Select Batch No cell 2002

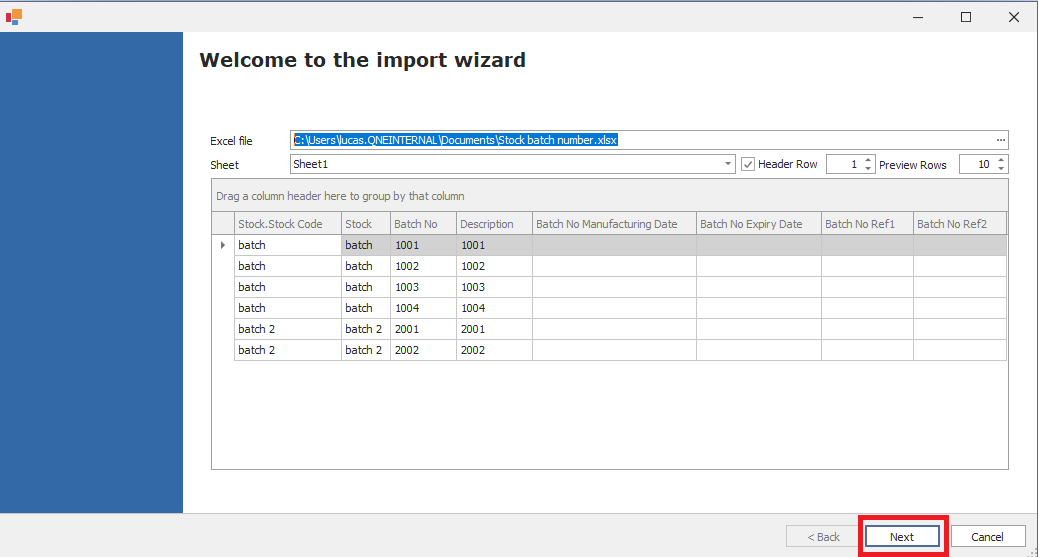point(423,350)
